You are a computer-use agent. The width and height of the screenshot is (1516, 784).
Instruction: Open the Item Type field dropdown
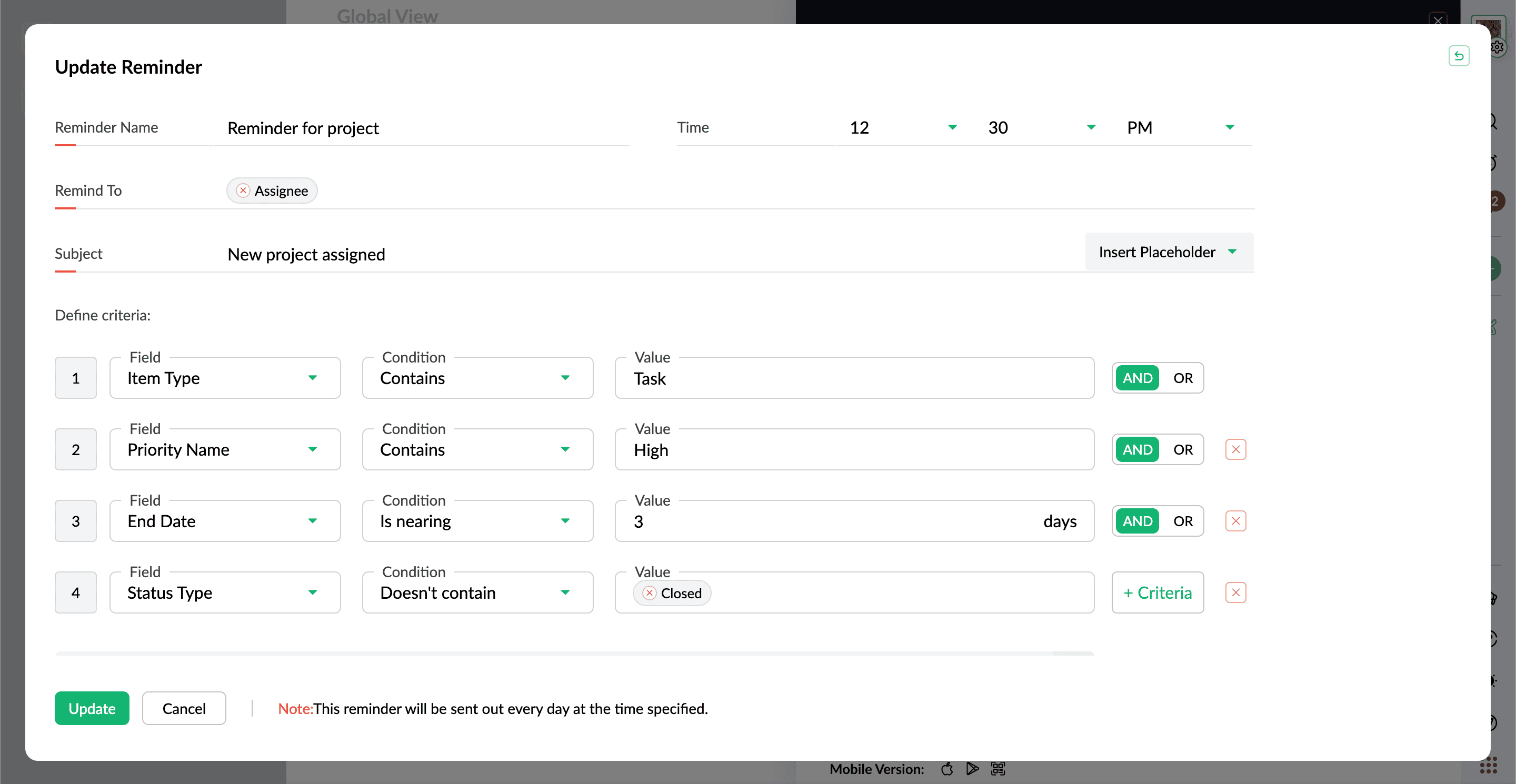pyautogui.click(x=225, y=378)
